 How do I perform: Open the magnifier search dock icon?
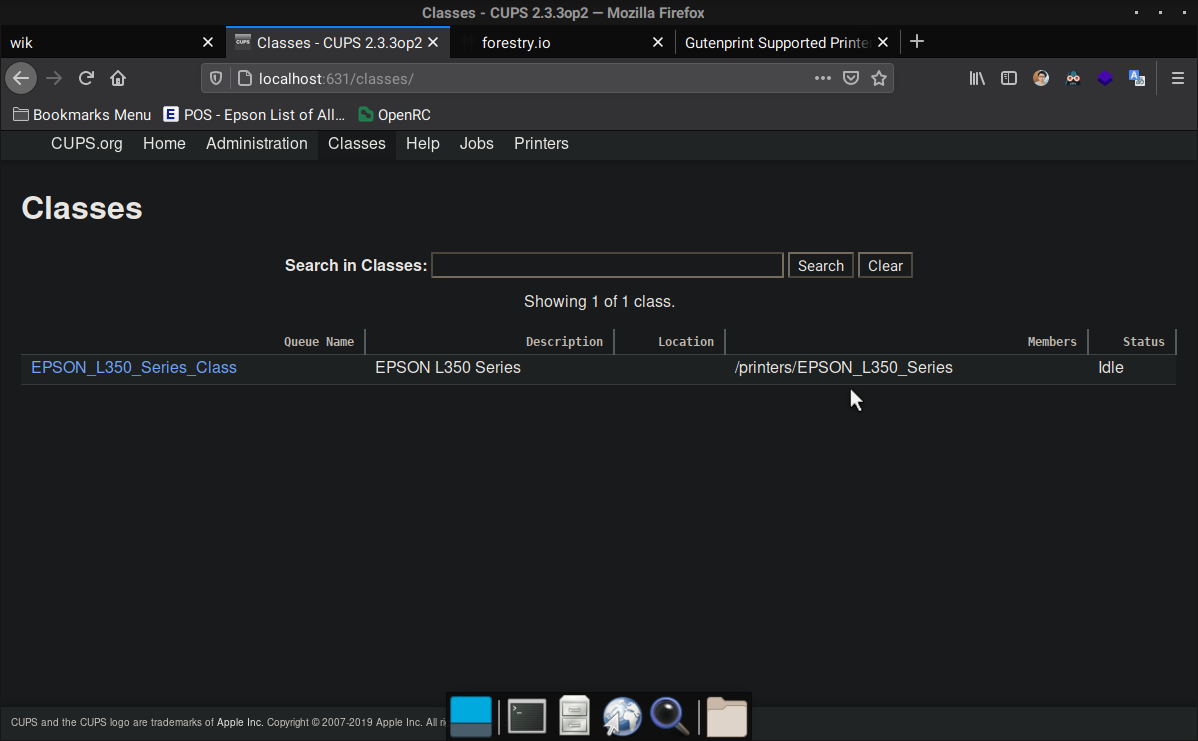(x=669, y=717)
